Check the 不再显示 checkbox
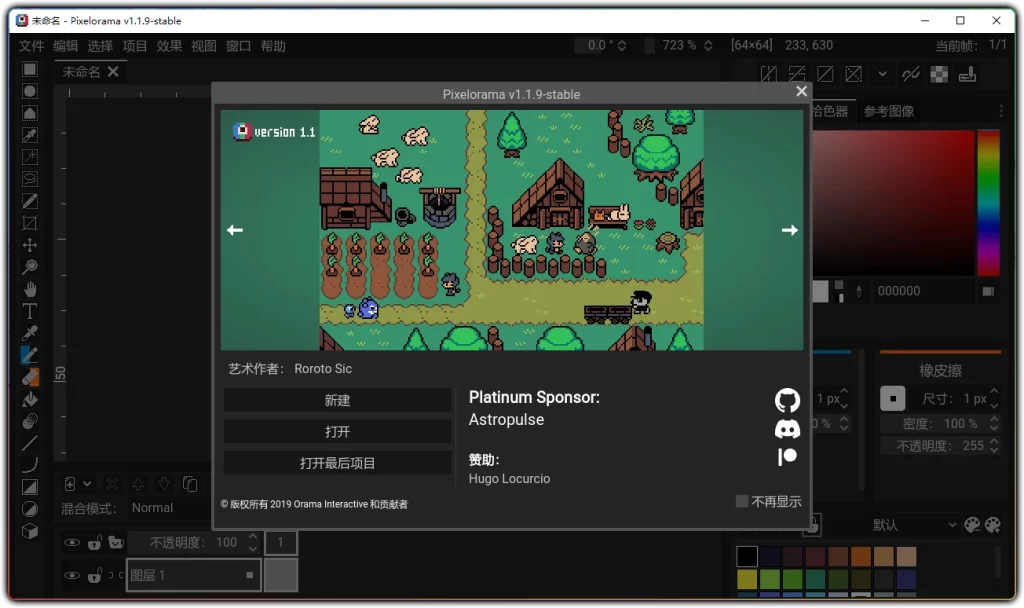Screen dimensions: 1024x608 (x=741, y=501)
